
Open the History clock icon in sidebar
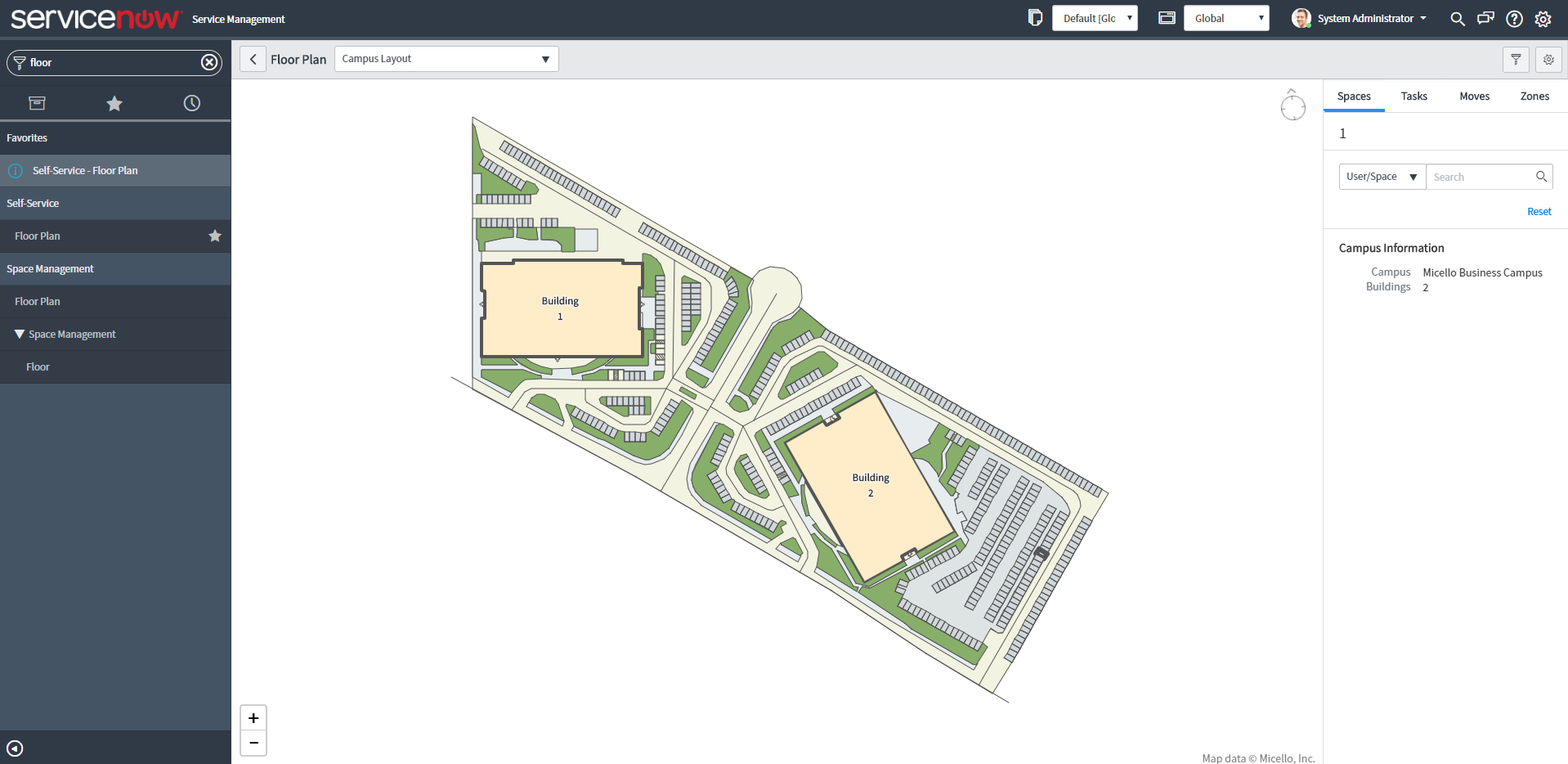pos(191,103)
